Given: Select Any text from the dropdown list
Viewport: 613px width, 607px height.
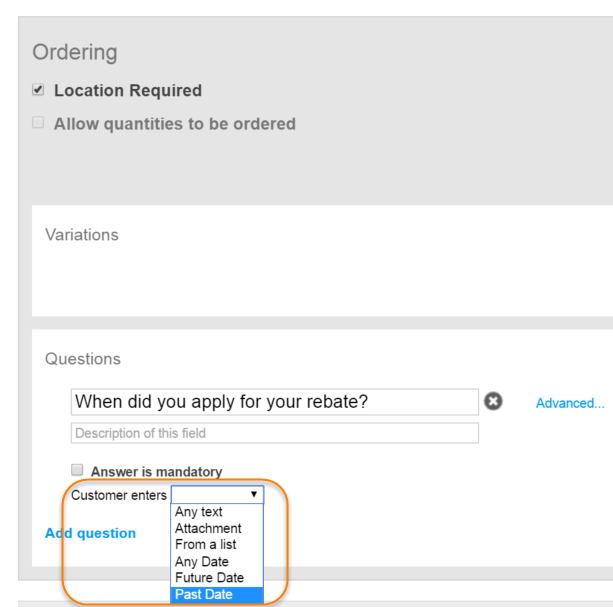Looking at the screenshot, I should 198,512.
